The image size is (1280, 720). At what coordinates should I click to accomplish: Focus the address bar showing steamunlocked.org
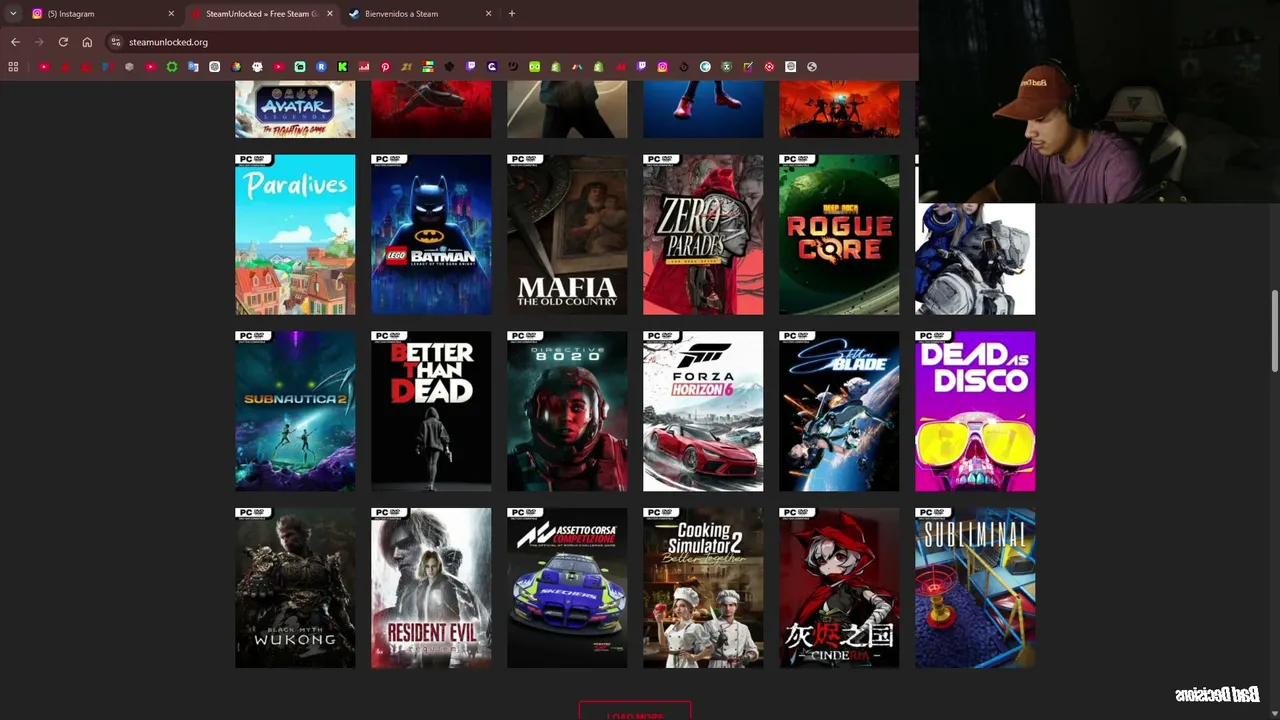[x=510, y=42]
